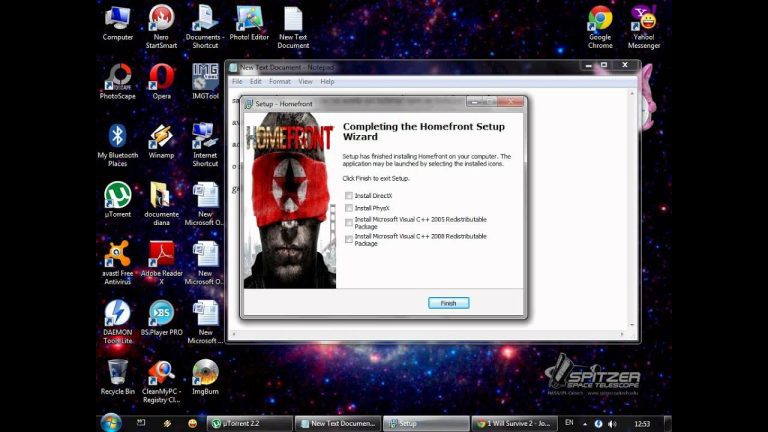Open Notepad Help menu
This screenshot has width=768, height=432.
[327, 82]
